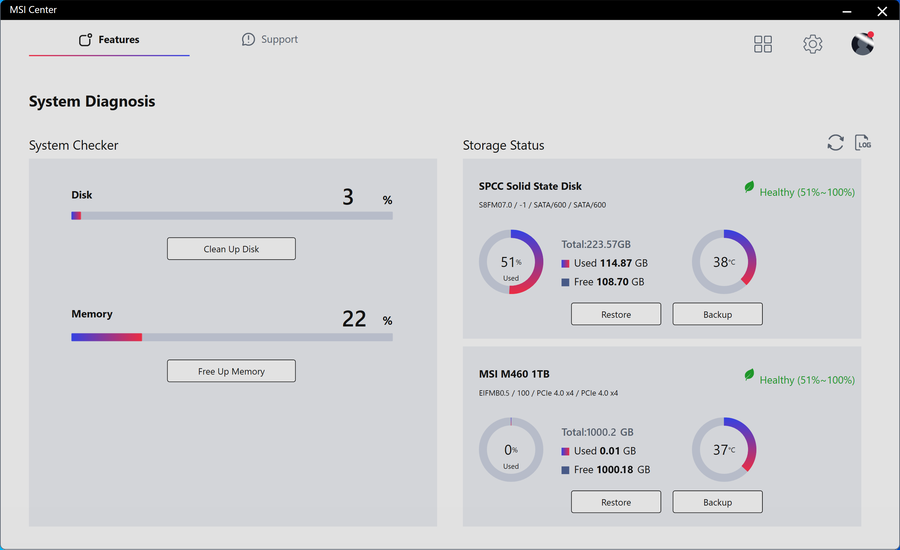Image resolution: width=900 pixels, height=550 pixels.
Task: Switch to the Support tab
Action: click(x=270, y=40)
